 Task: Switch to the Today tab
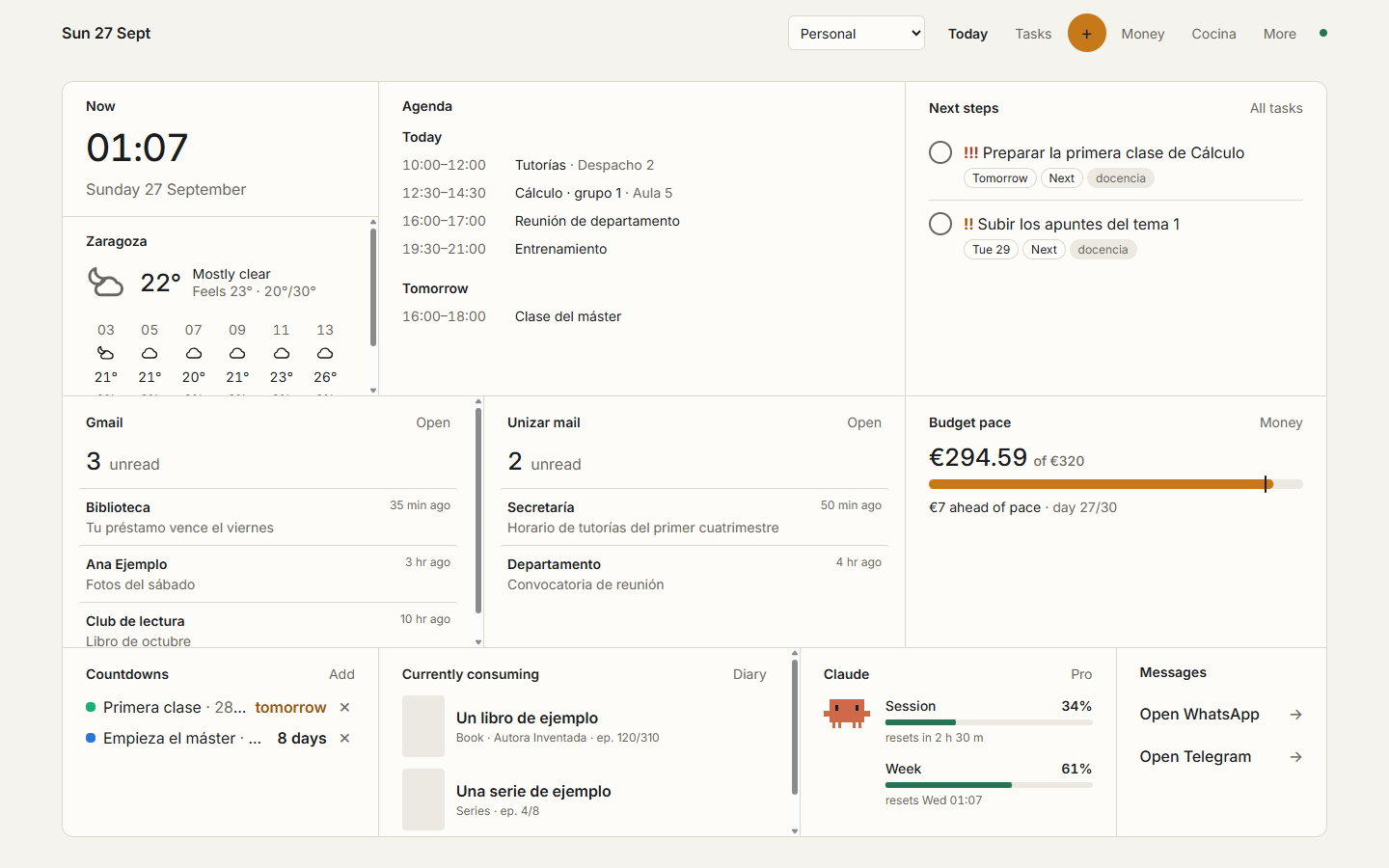(x=967, y=34)
